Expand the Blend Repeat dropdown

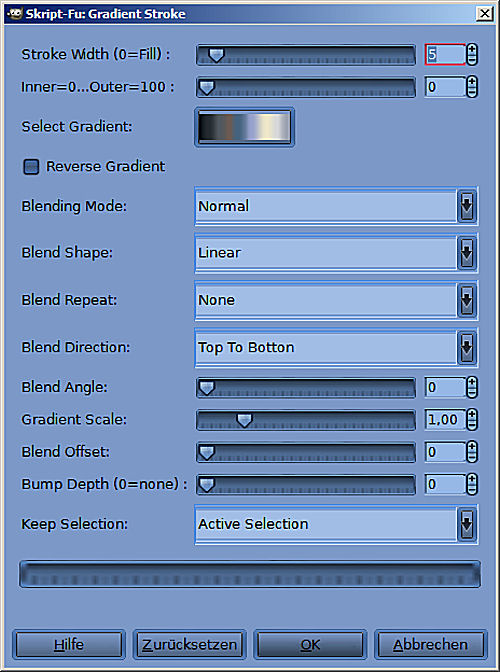[336, 300]
